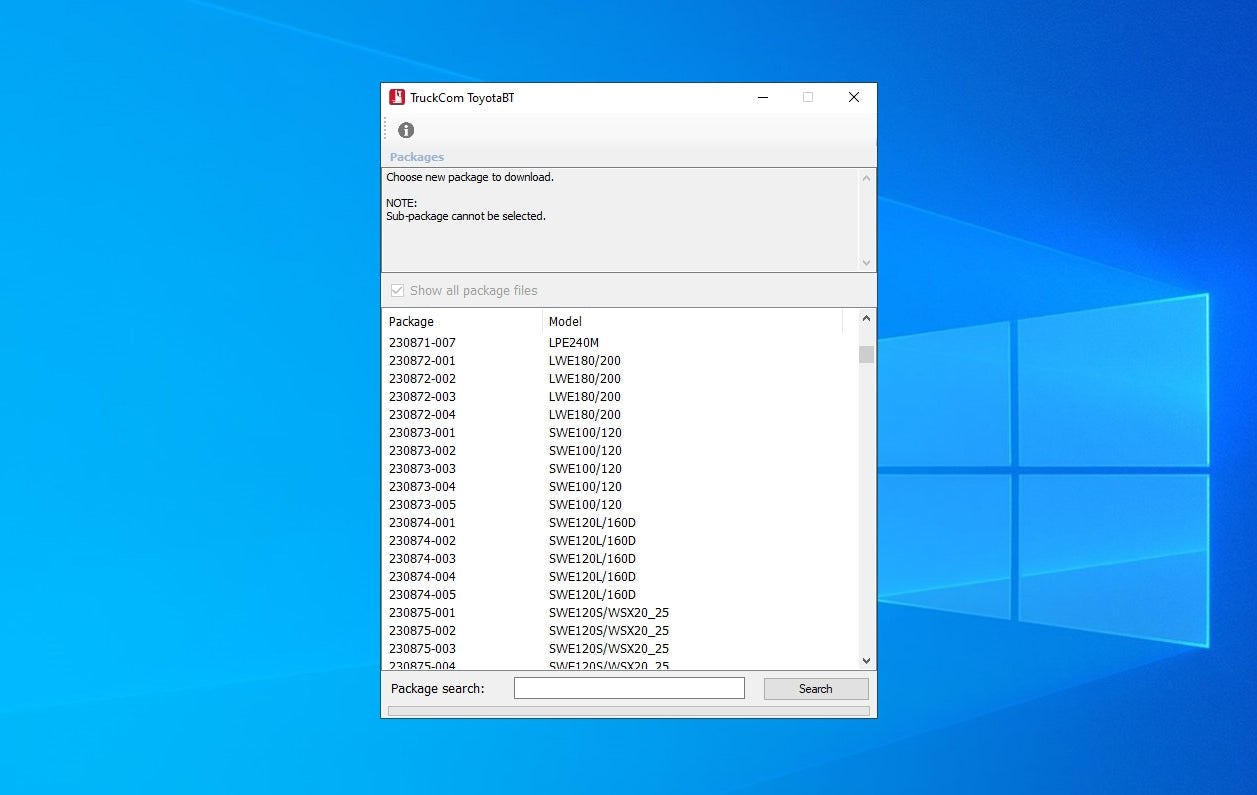Select package 230875-002 in the list
This screenshot has width=1257, height=795.
[422, 631]
